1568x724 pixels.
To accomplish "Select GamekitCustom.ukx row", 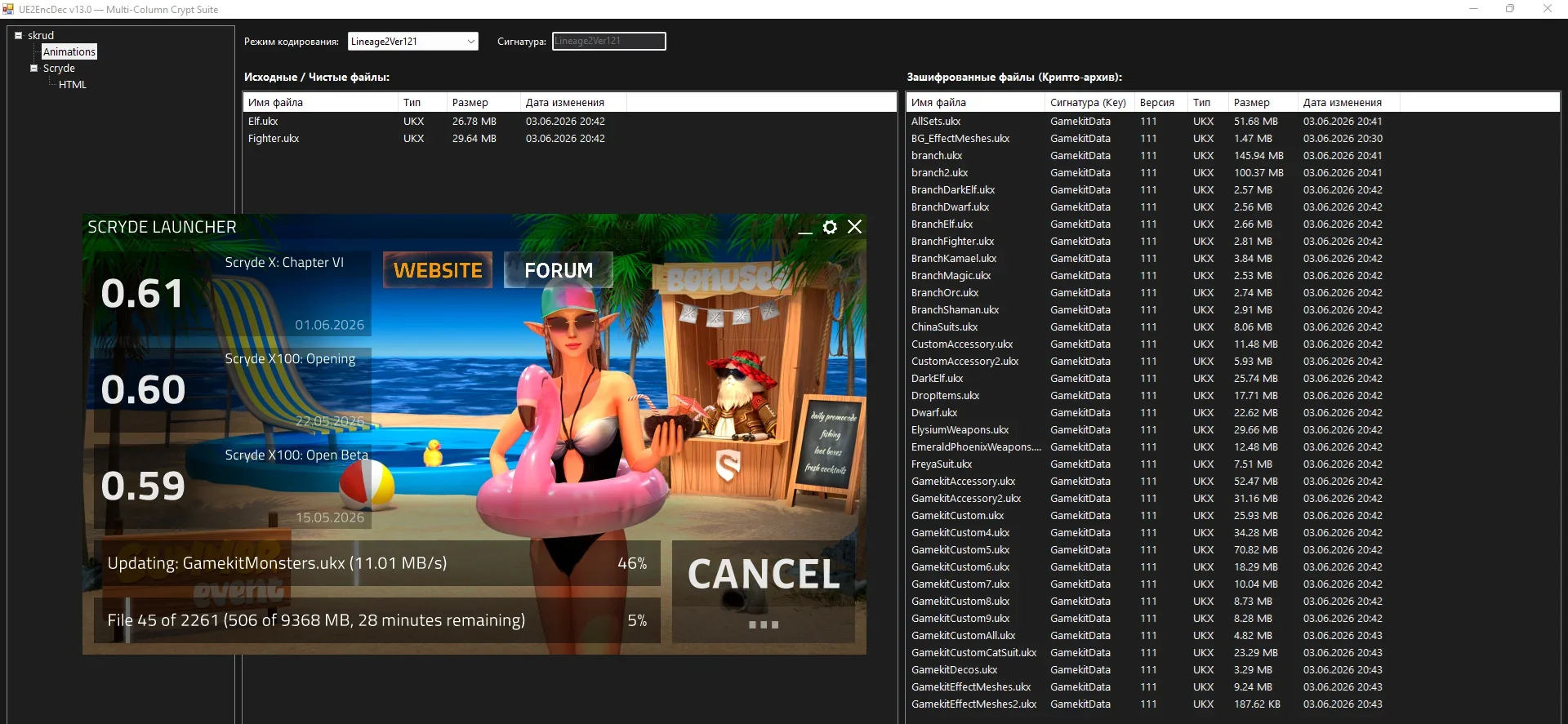I will (1233, 515).
